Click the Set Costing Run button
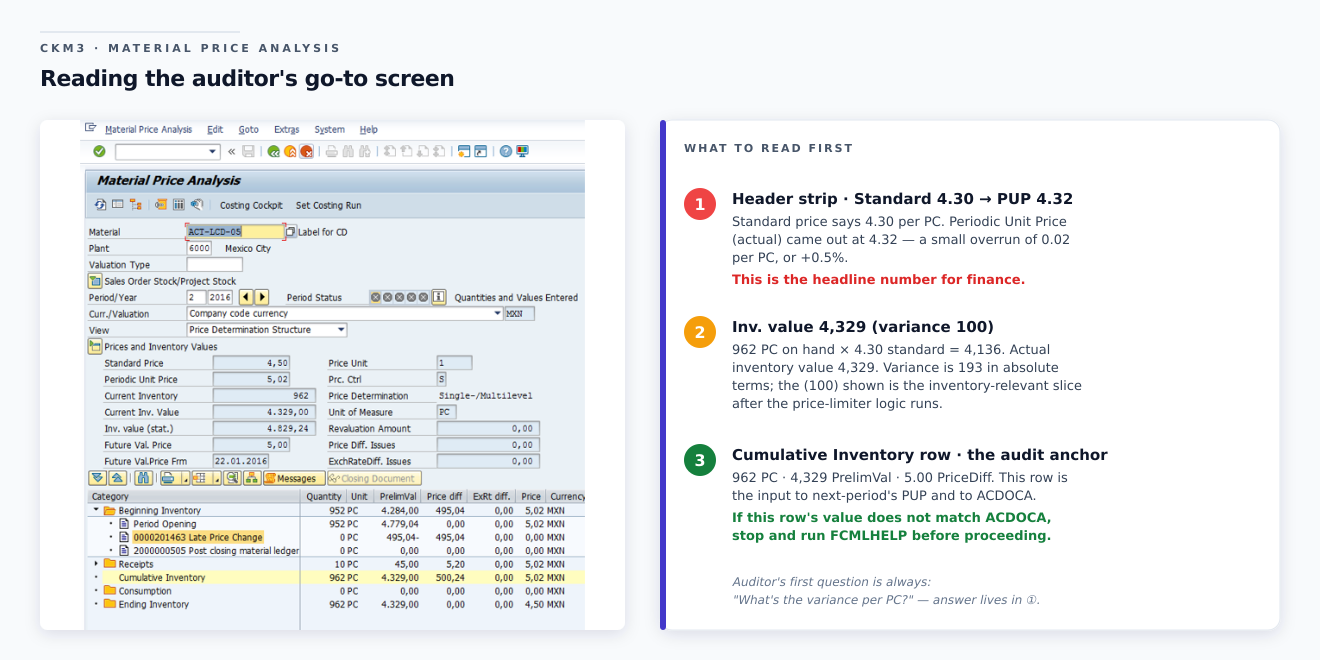The width and height of the screenshot is (1320, 660). coord(329,205)
